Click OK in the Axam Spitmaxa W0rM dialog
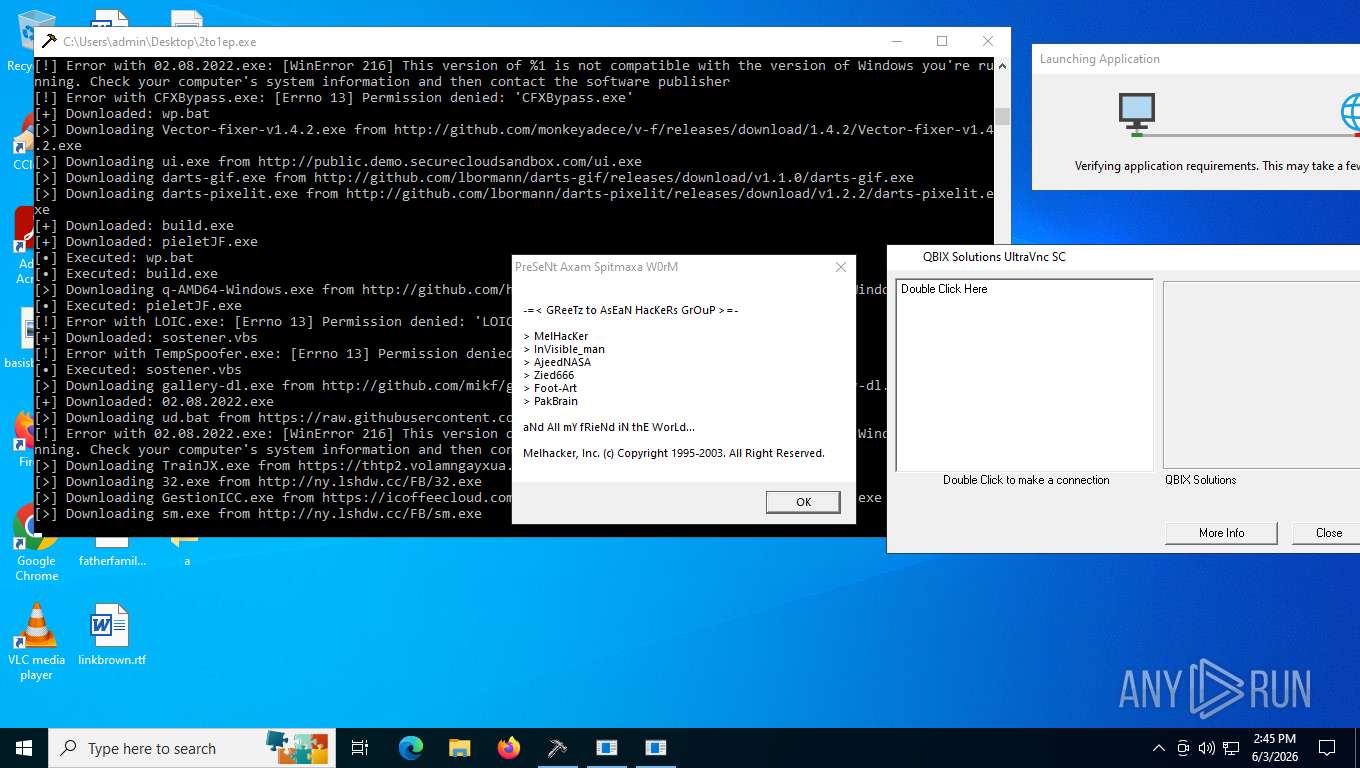Image resolution: width=1360 pixels, height=768 pixels. coord(803,502)
